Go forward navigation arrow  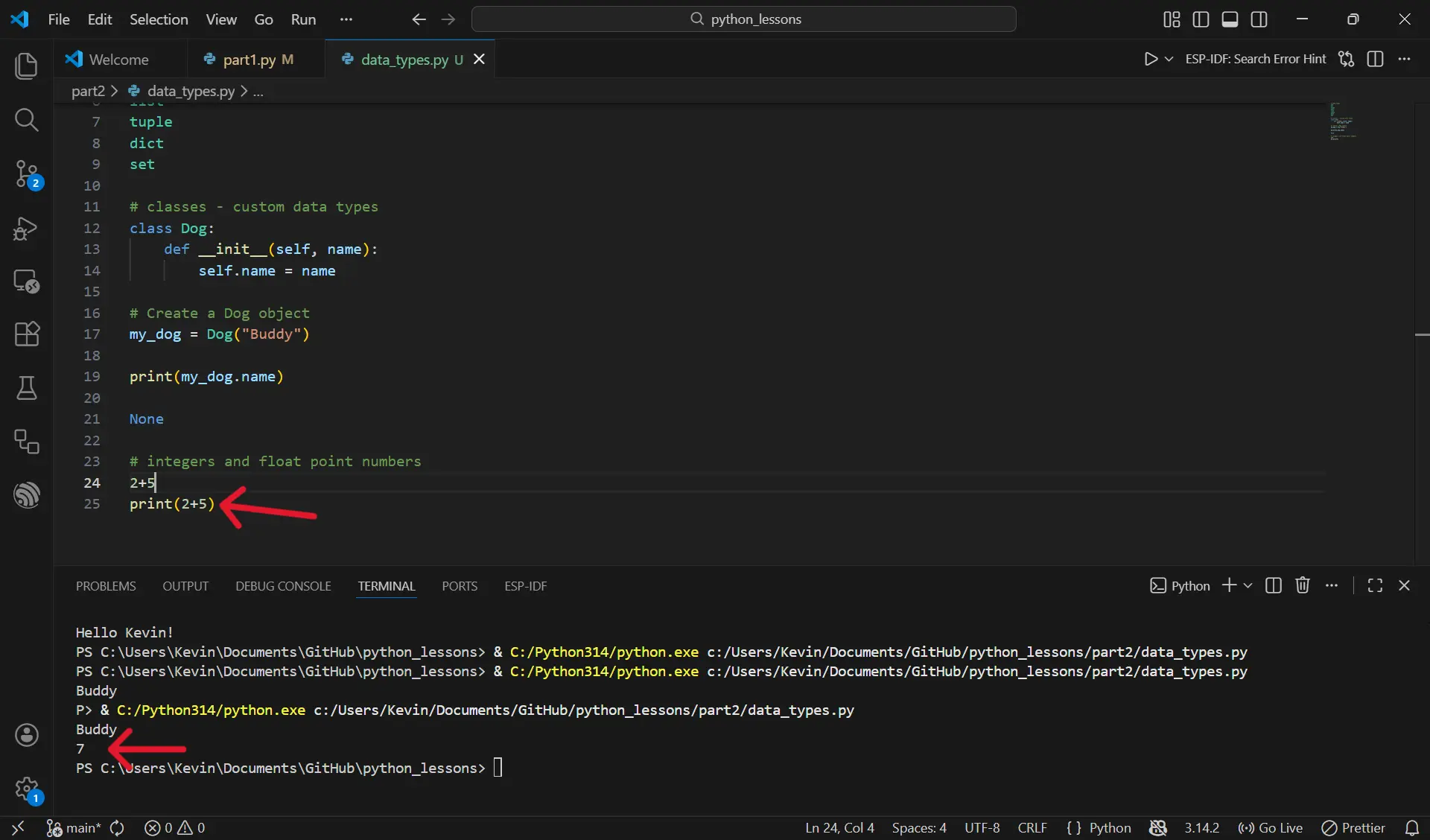(448, 19)
